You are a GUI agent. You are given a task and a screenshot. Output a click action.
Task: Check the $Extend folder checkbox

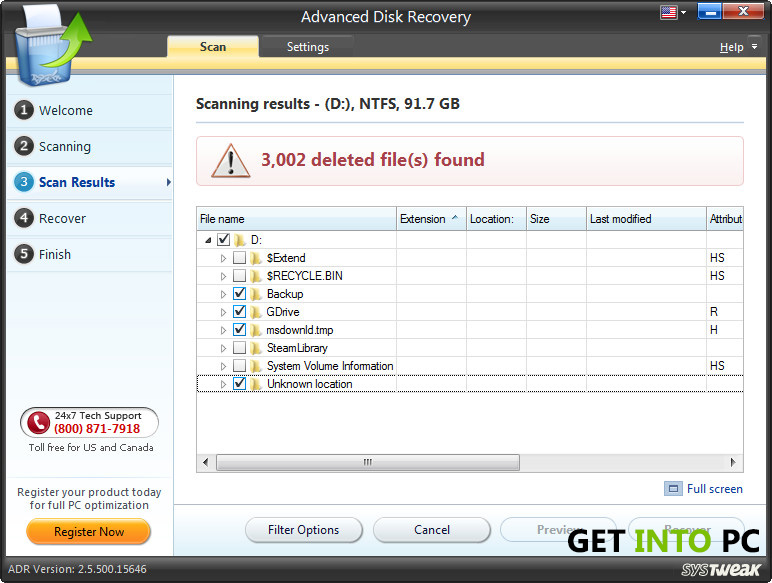coord(239,258)
